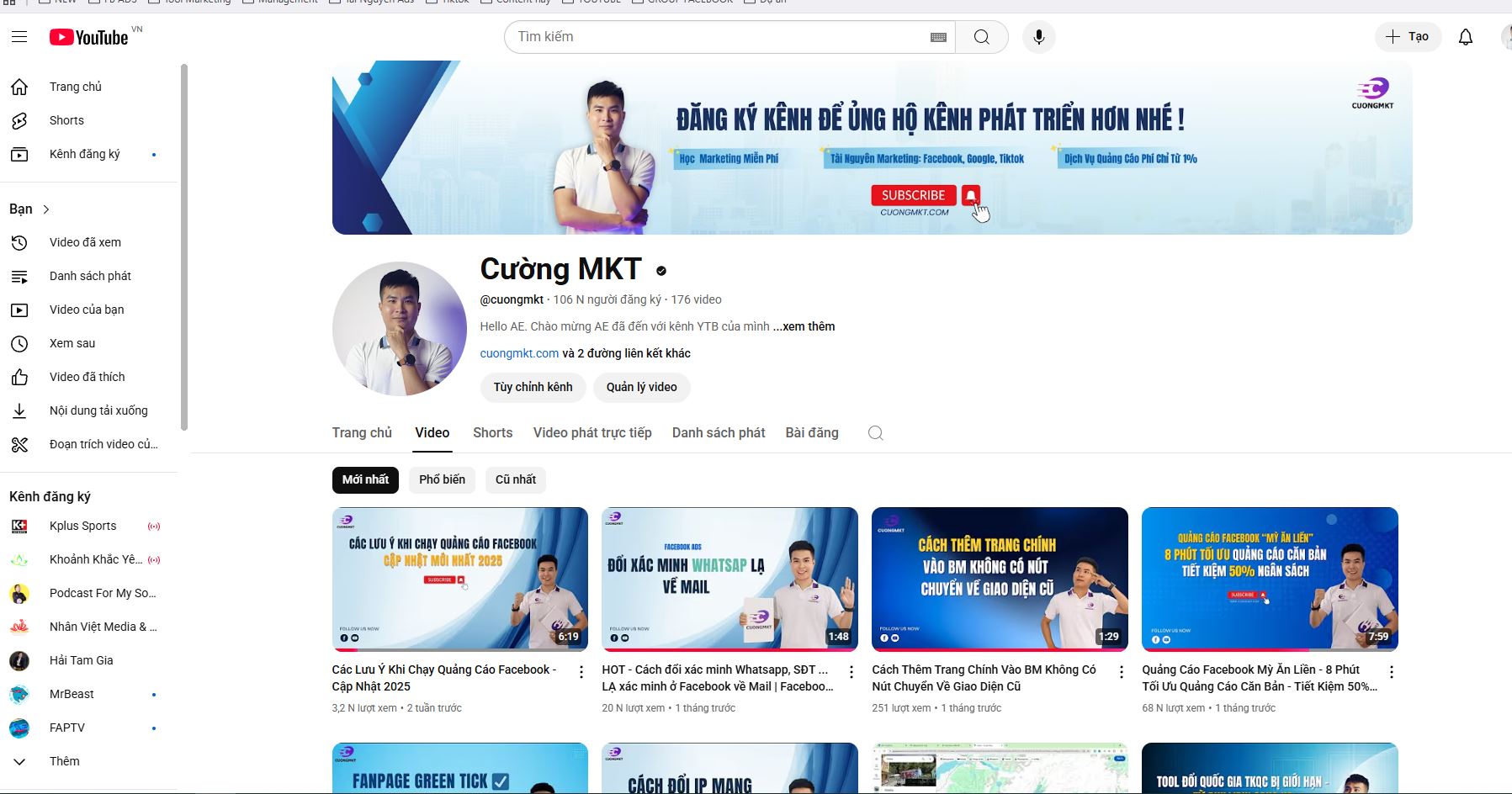Open Nhân Việt Media subscription
1512x794 pixels.
click(88, 627)
